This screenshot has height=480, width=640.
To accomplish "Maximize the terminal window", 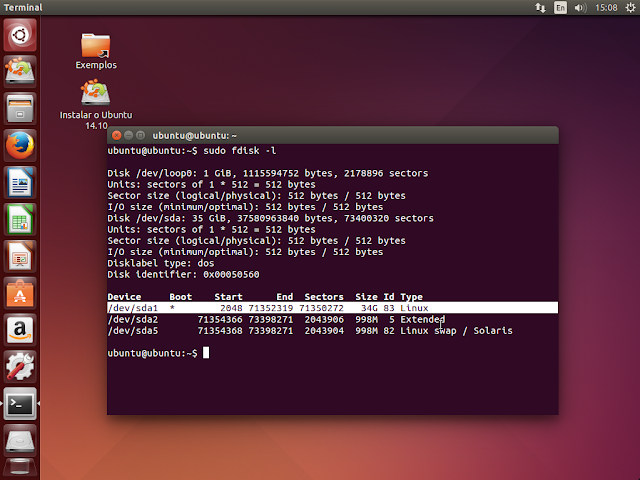I will (x=140, y=135).
